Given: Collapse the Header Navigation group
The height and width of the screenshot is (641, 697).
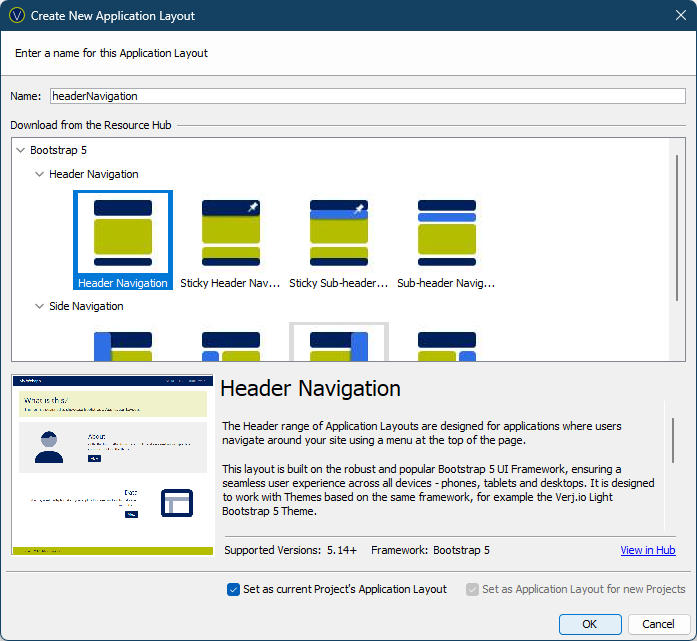Looking at the screenshot, I should click(x=39, y=174).
